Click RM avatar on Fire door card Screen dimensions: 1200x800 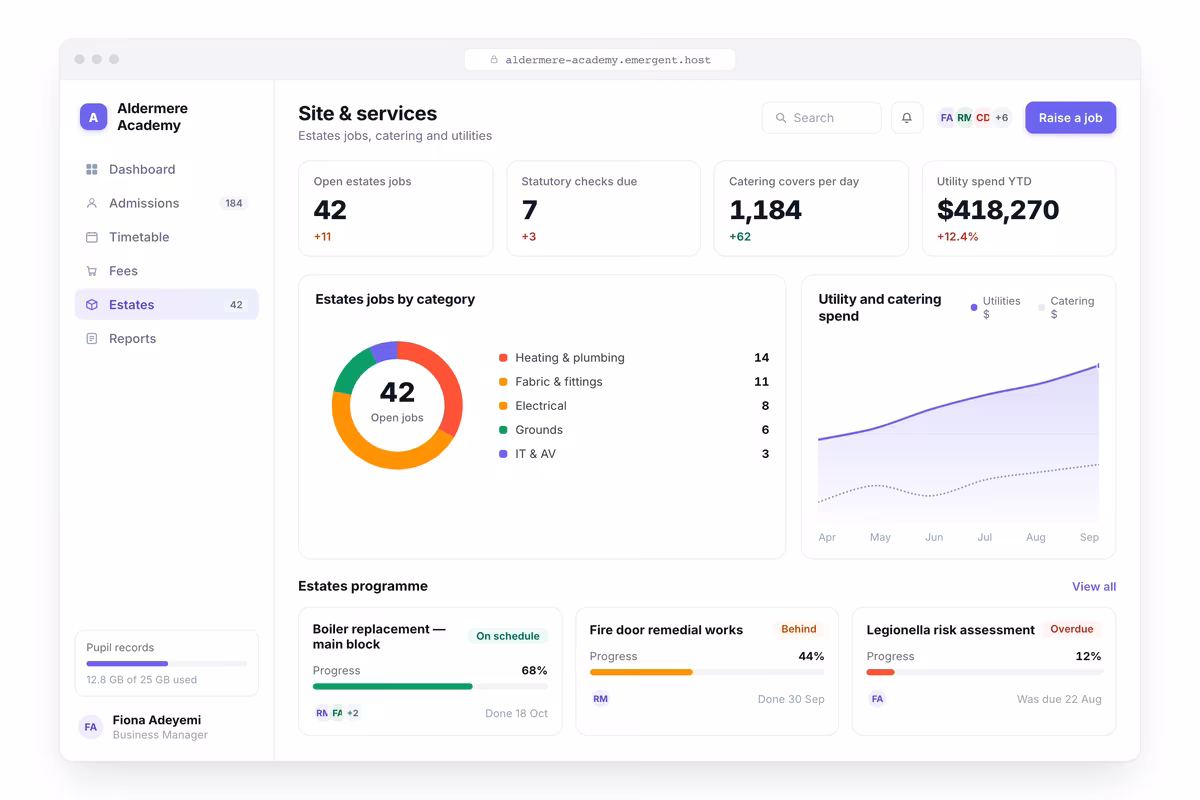600,699
